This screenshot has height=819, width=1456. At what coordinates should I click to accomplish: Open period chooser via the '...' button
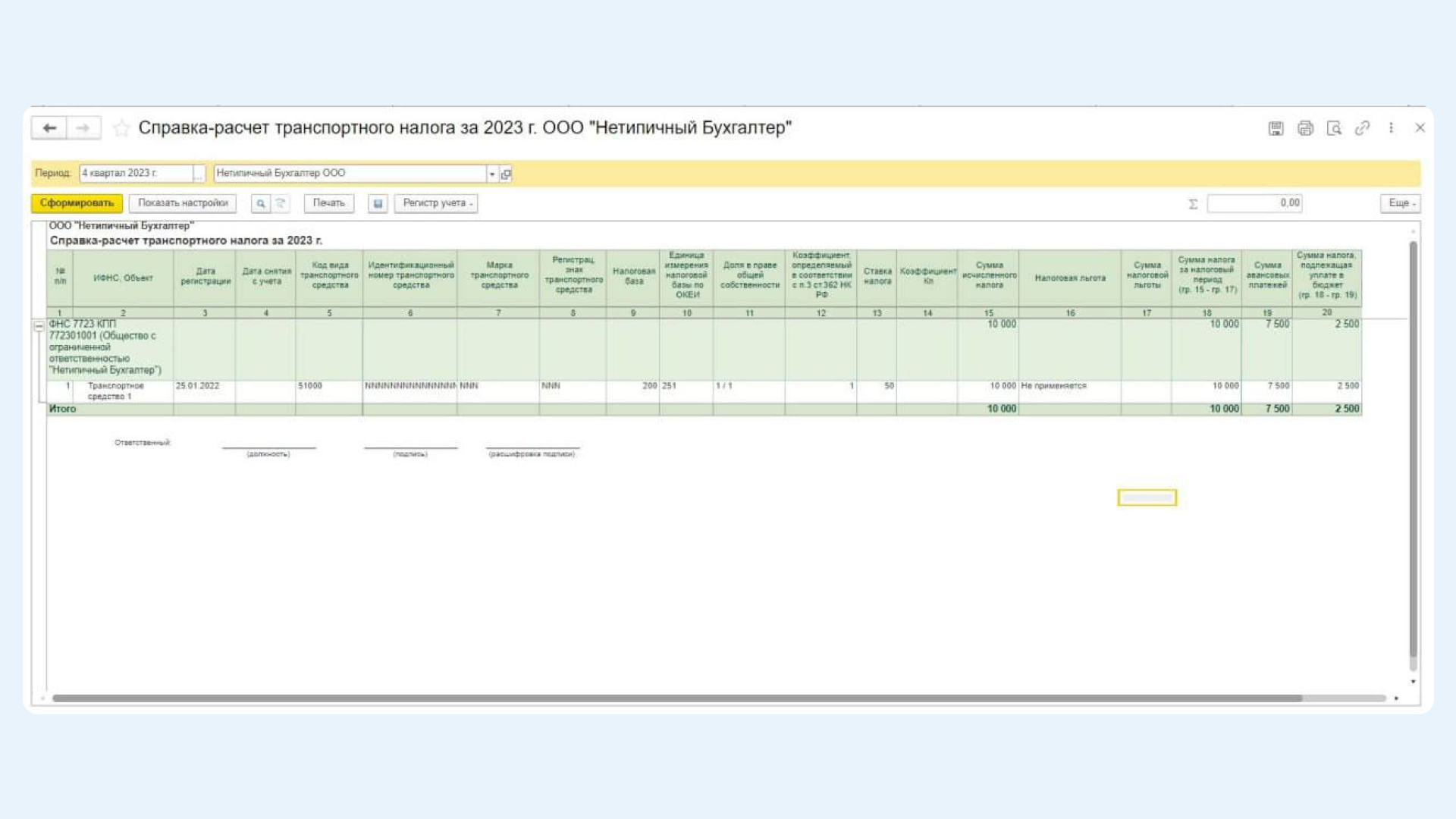click(x=199, y=174)
